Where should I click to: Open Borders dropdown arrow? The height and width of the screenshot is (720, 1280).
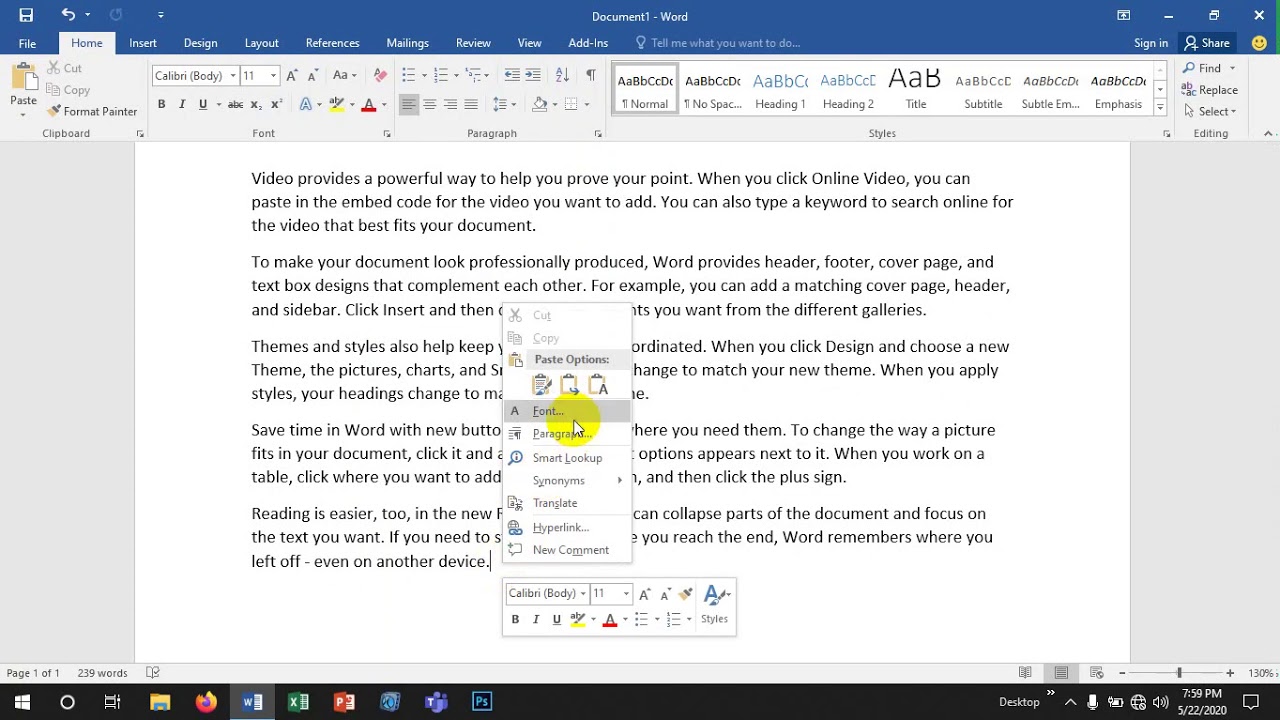point(587,104)
